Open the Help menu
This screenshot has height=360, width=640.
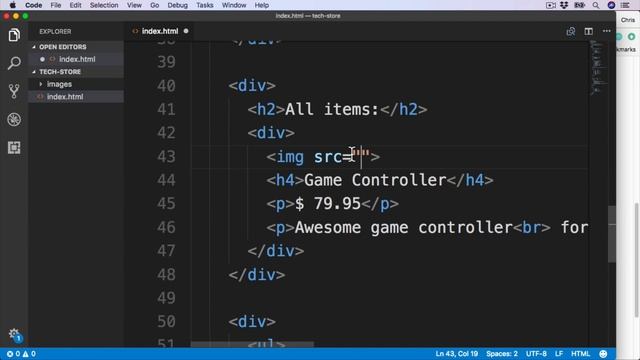pos(262,5)
